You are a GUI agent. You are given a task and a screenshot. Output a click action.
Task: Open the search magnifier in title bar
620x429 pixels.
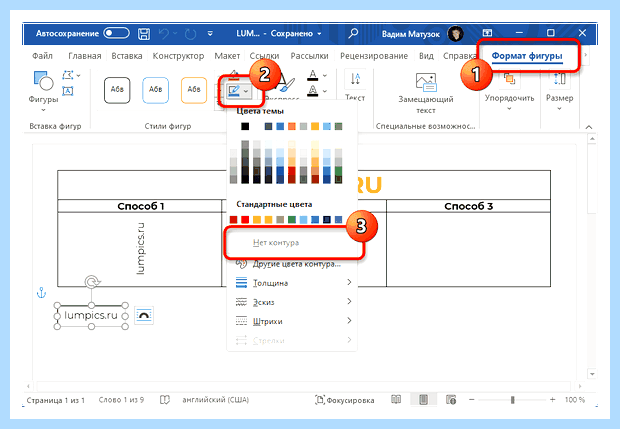coord(353,33)
